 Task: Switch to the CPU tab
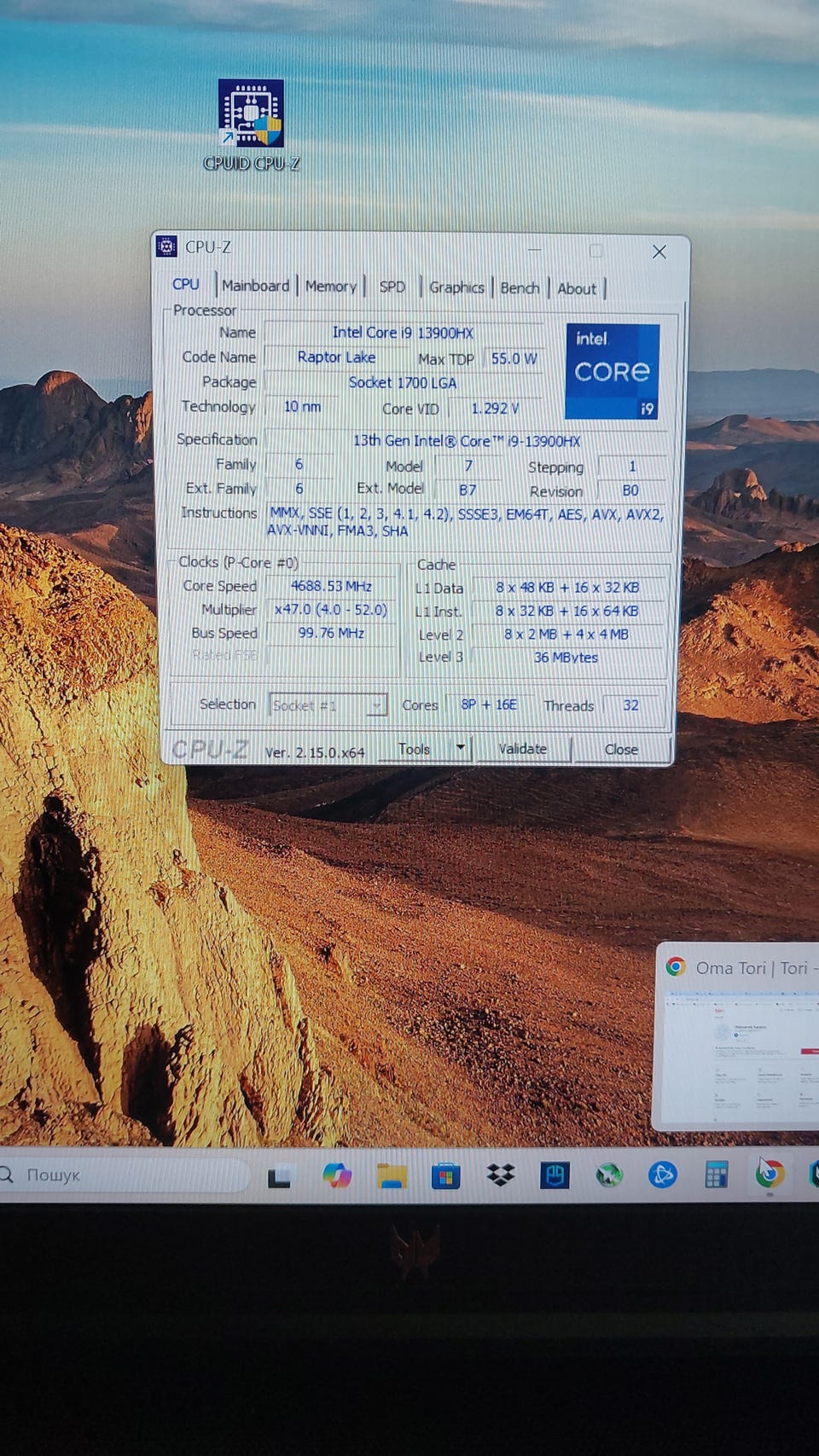point(186,285)
